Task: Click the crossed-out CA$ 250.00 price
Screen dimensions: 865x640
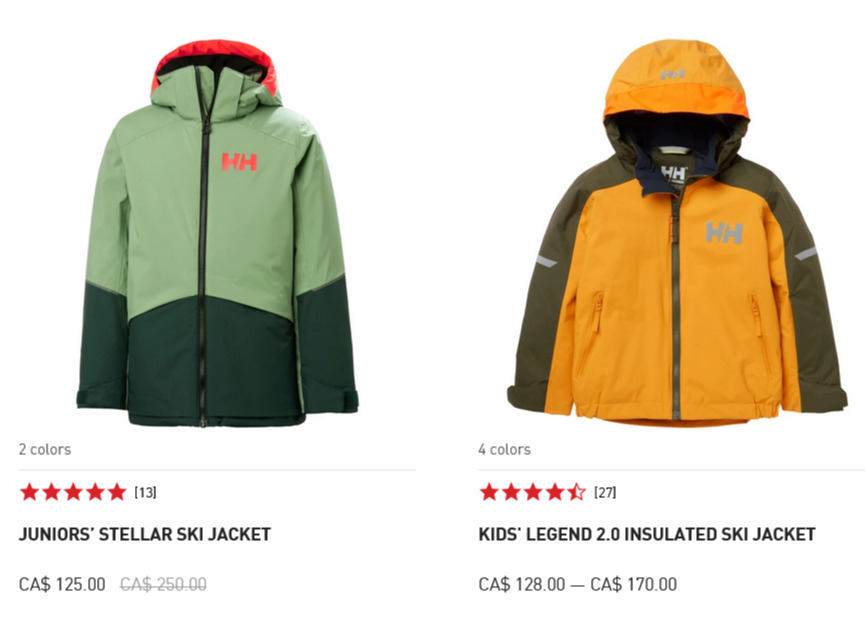Action: point(163,584)
